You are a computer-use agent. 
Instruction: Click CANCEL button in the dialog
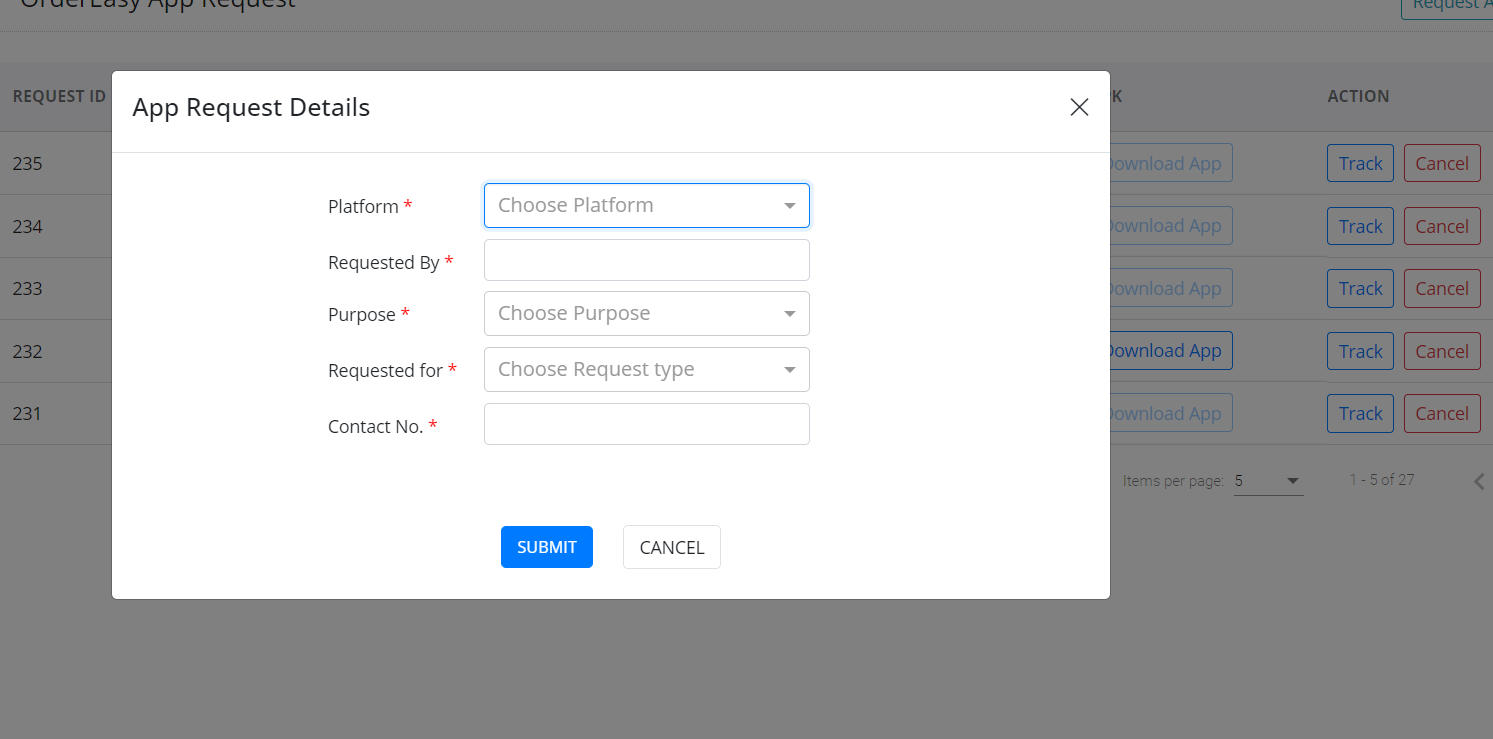coord(671,547)
